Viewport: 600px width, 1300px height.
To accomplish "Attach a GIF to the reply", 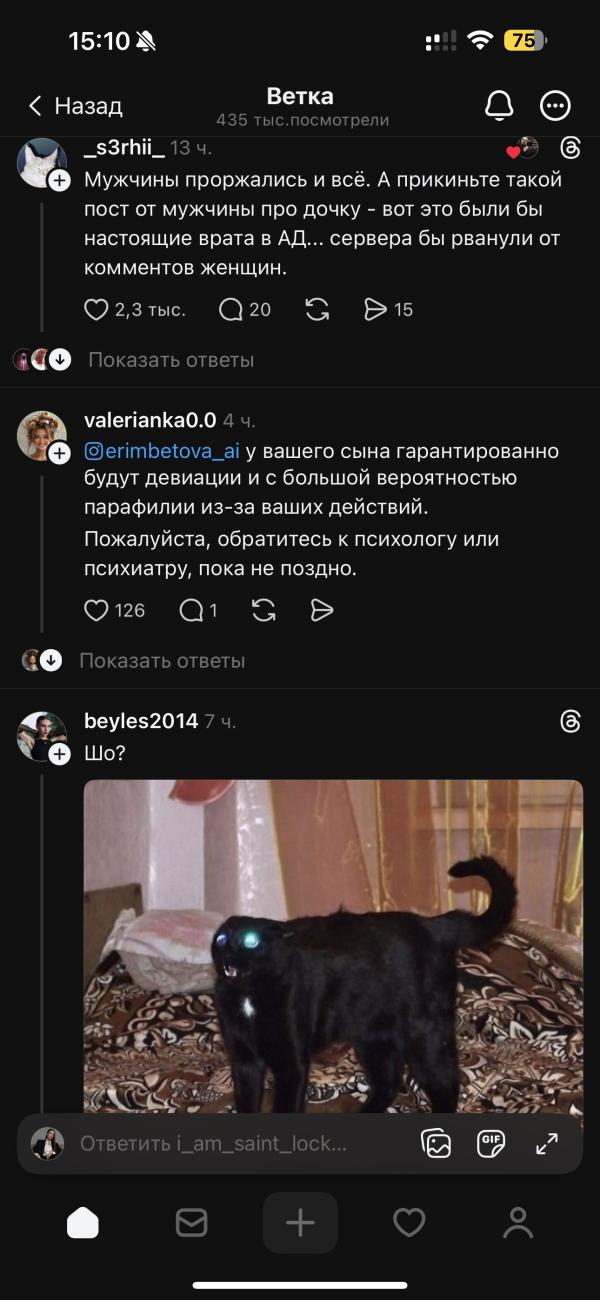I will click(x=491, y=1143).
